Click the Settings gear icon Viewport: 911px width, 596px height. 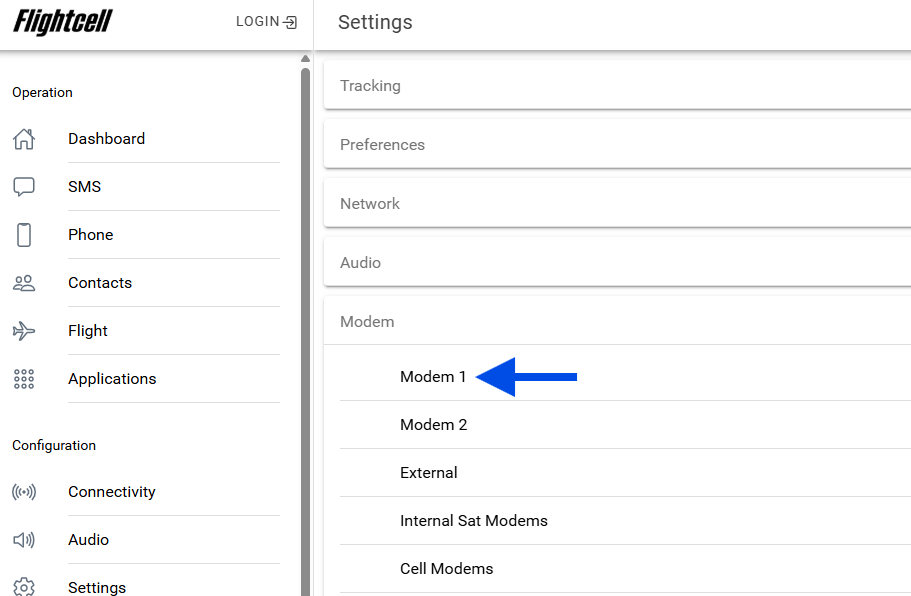pos(24,587)
